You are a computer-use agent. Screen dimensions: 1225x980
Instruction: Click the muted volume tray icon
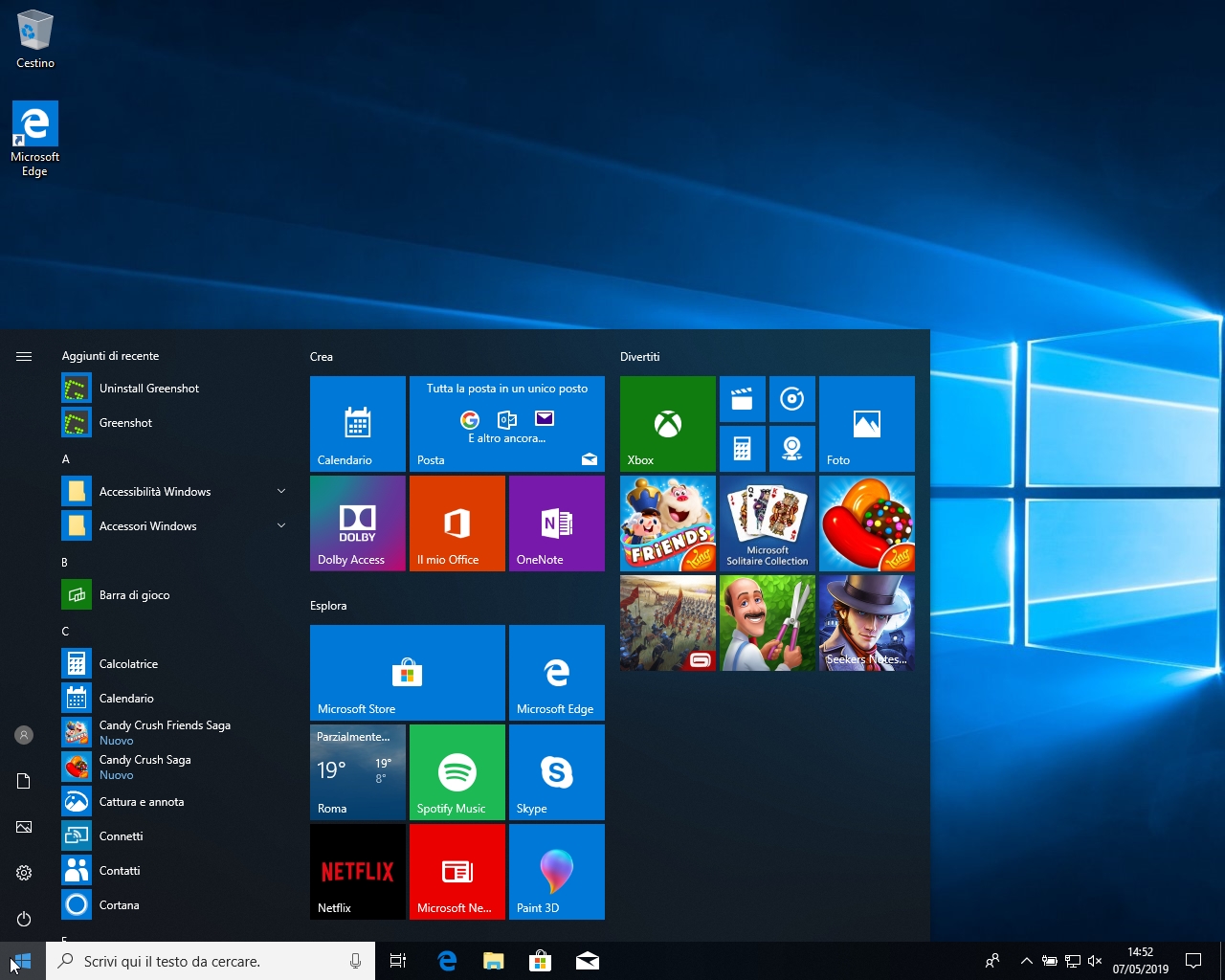[1095, 961]
